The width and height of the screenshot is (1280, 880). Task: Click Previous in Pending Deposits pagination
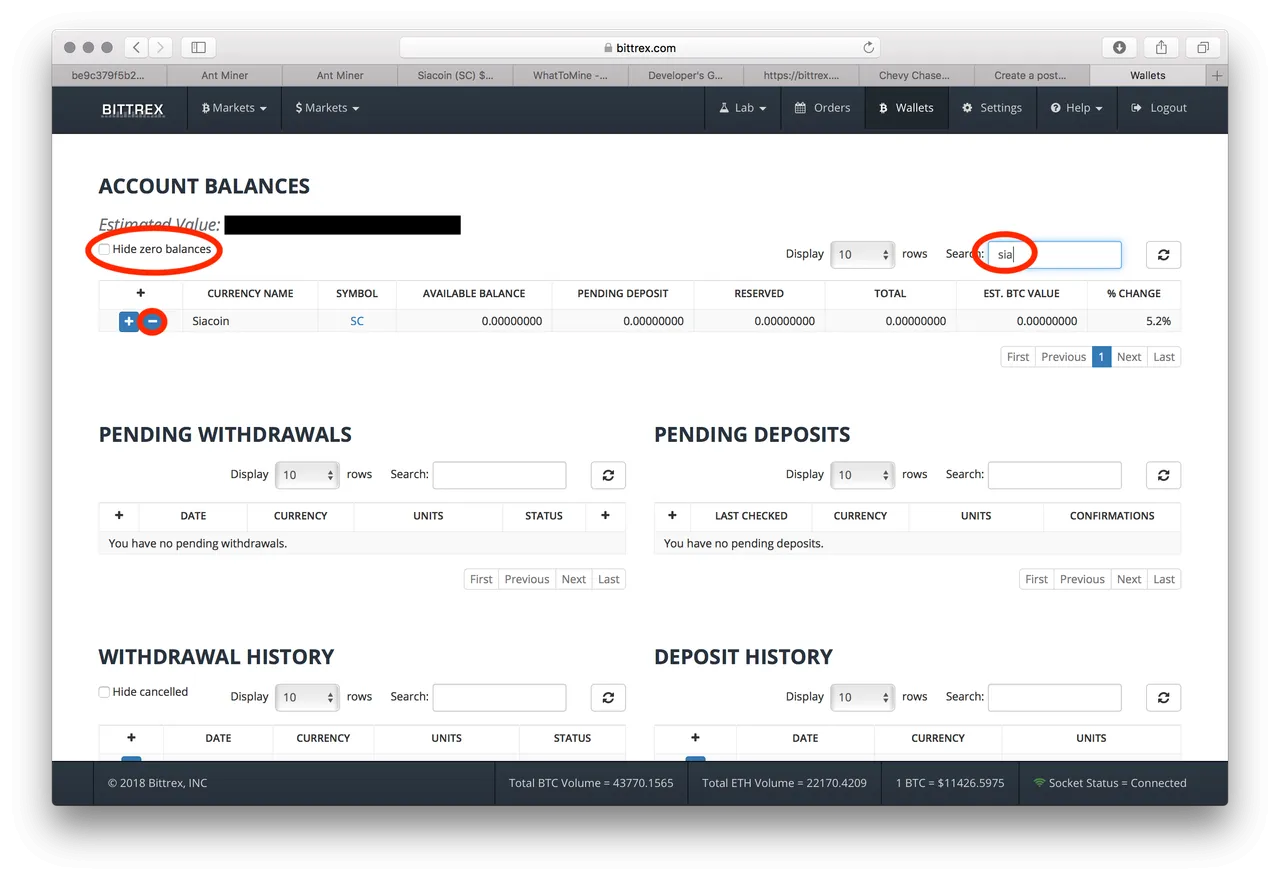(x=1082, y=579)
